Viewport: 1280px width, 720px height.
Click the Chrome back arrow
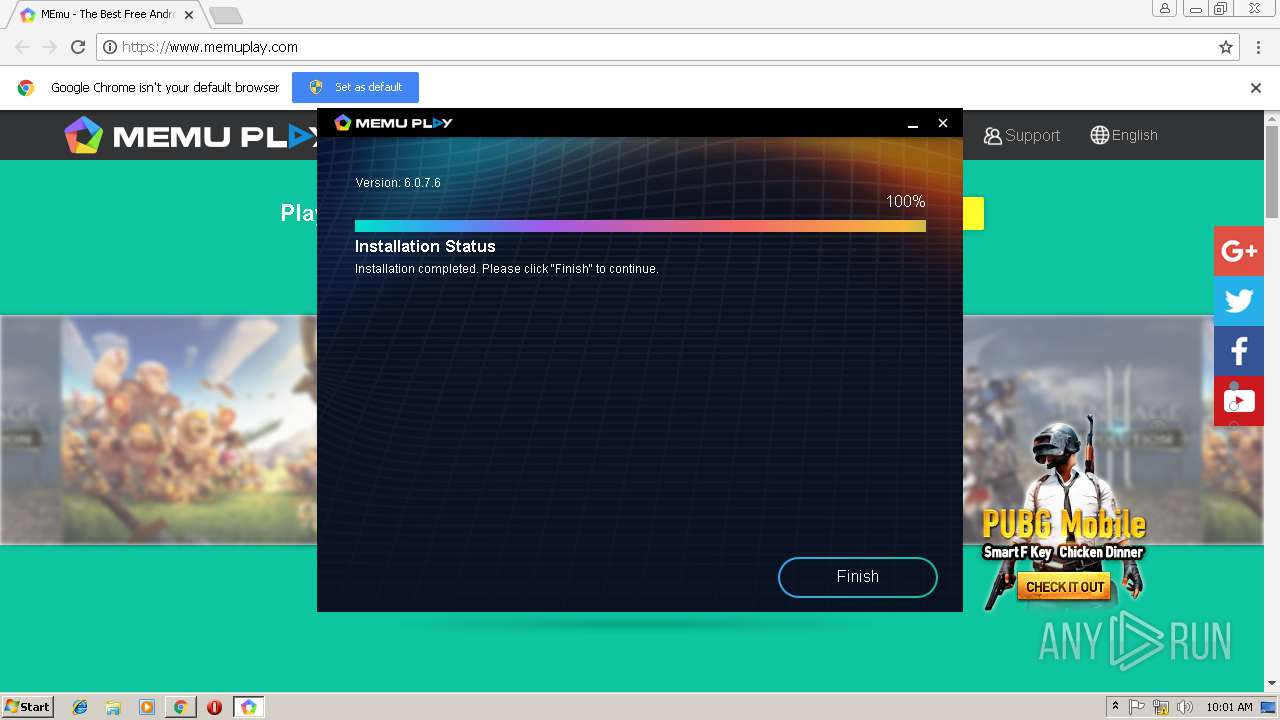pyautogui.click(x=22, y=47)
